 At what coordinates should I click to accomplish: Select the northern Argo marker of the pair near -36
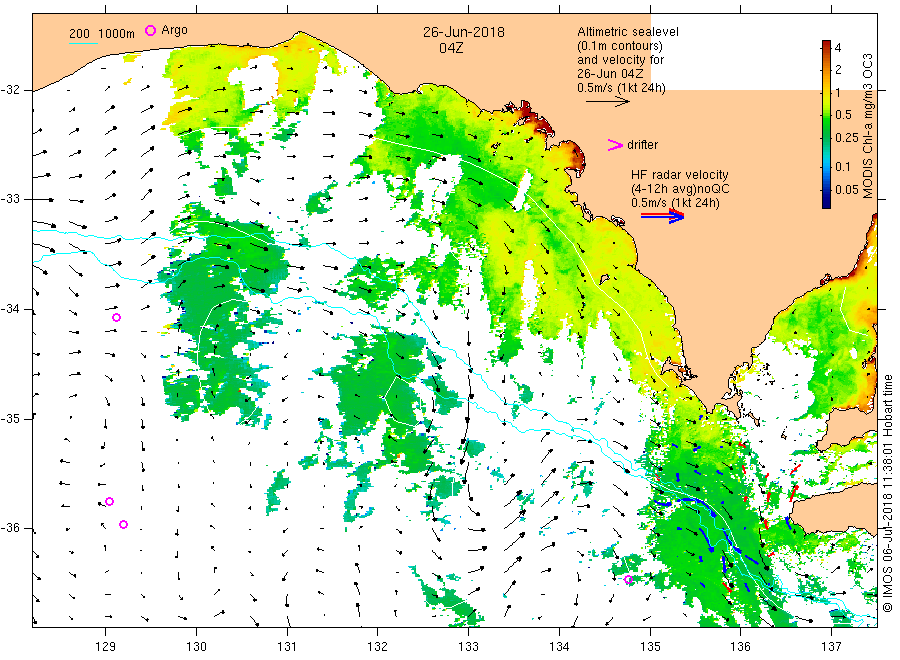(110, 501)
